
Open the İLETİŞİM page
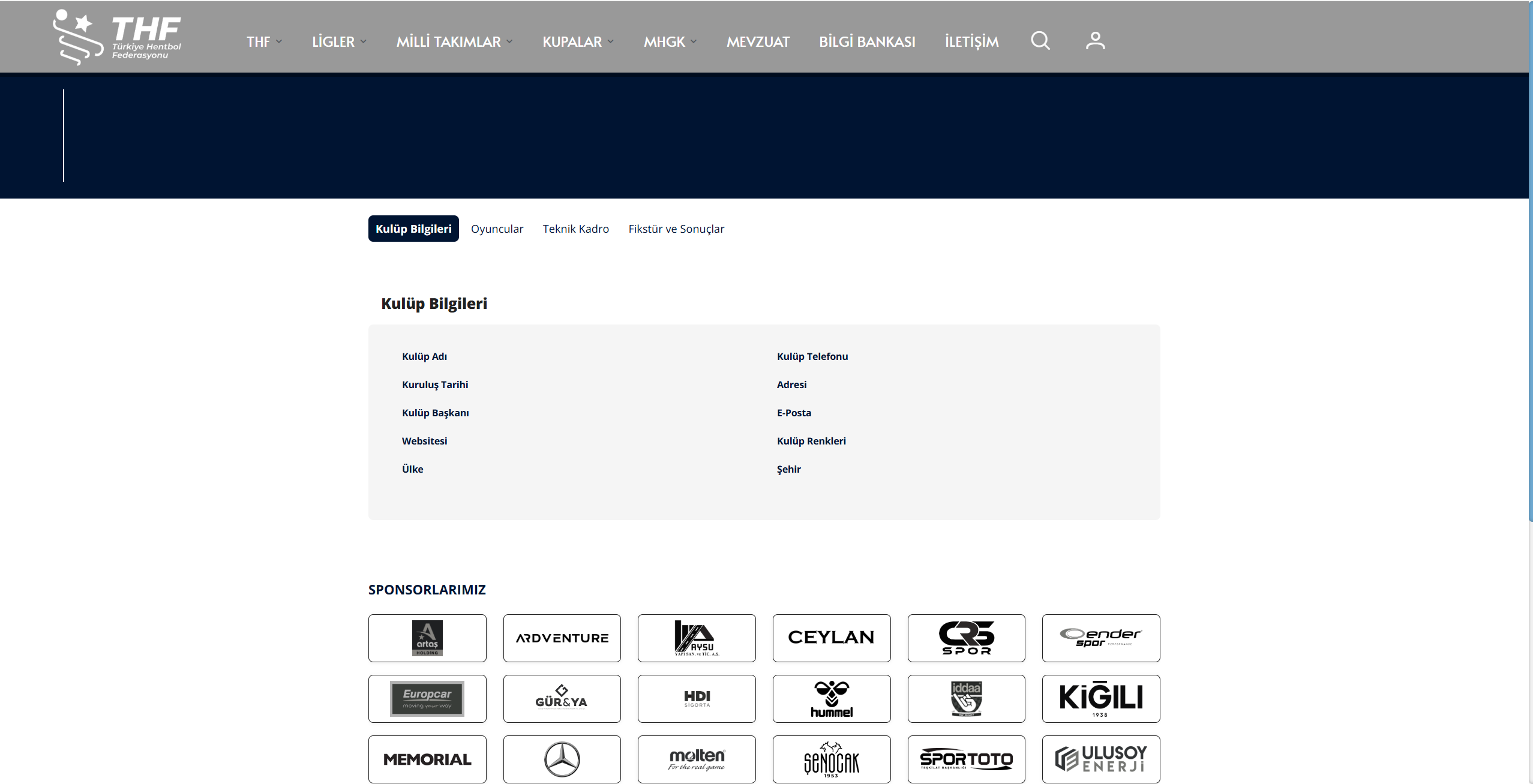tap(971, 41)
